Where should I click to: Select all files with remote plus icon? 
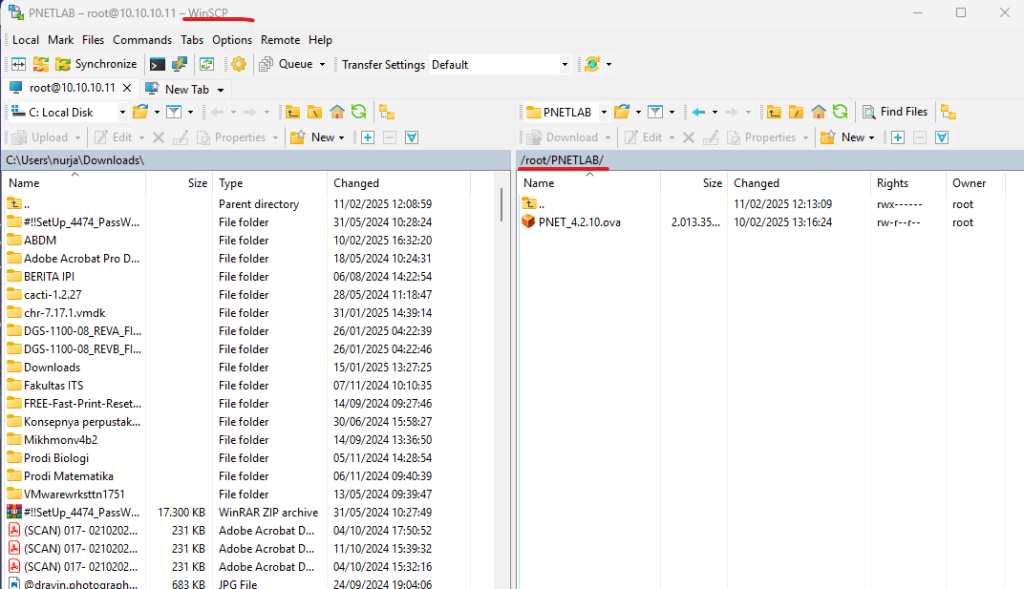[x=896, y=138]
